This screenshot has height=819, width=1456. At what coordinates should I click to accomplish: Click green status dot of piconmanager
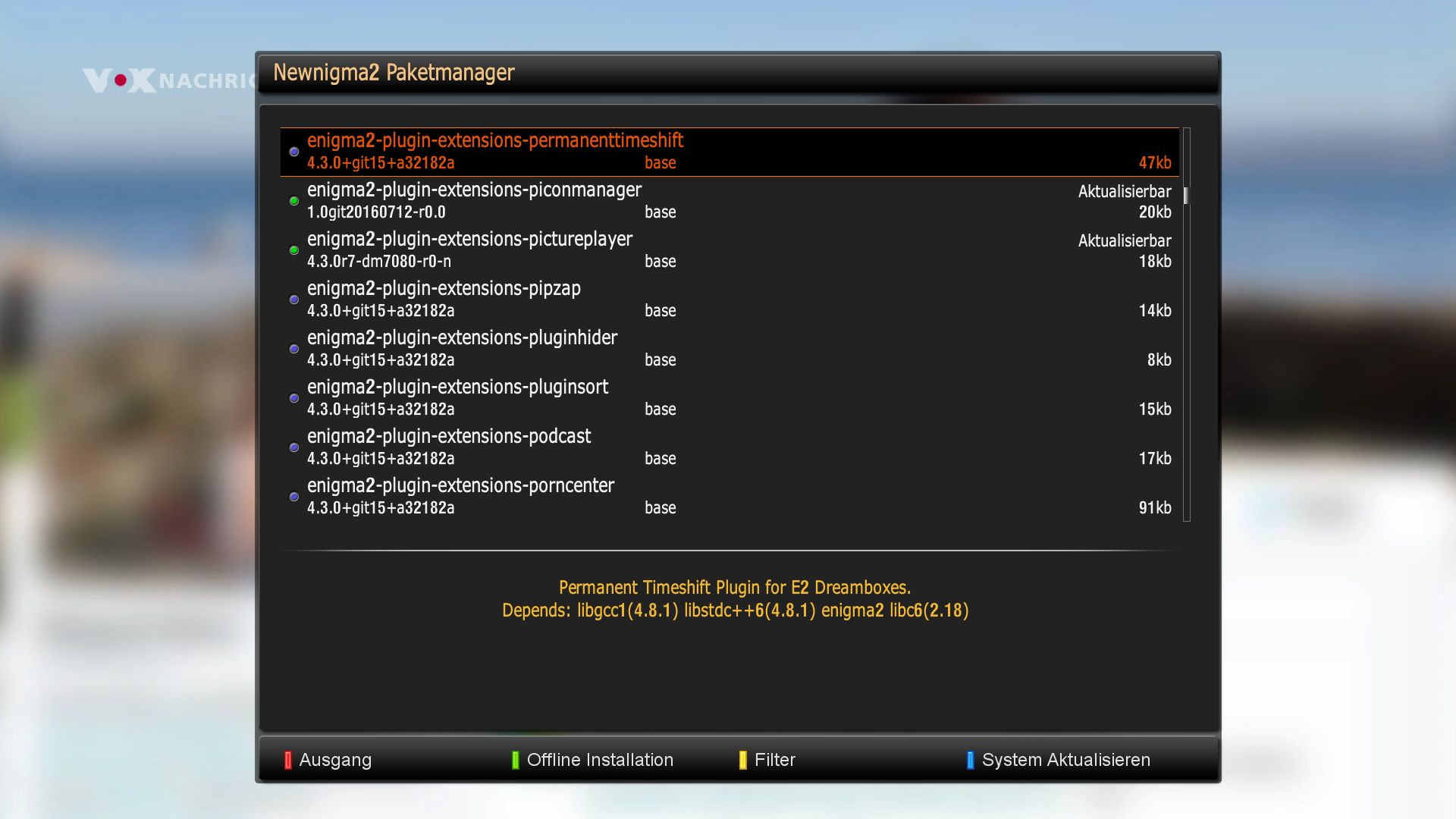pyautogui.click(x=294, y=201)
